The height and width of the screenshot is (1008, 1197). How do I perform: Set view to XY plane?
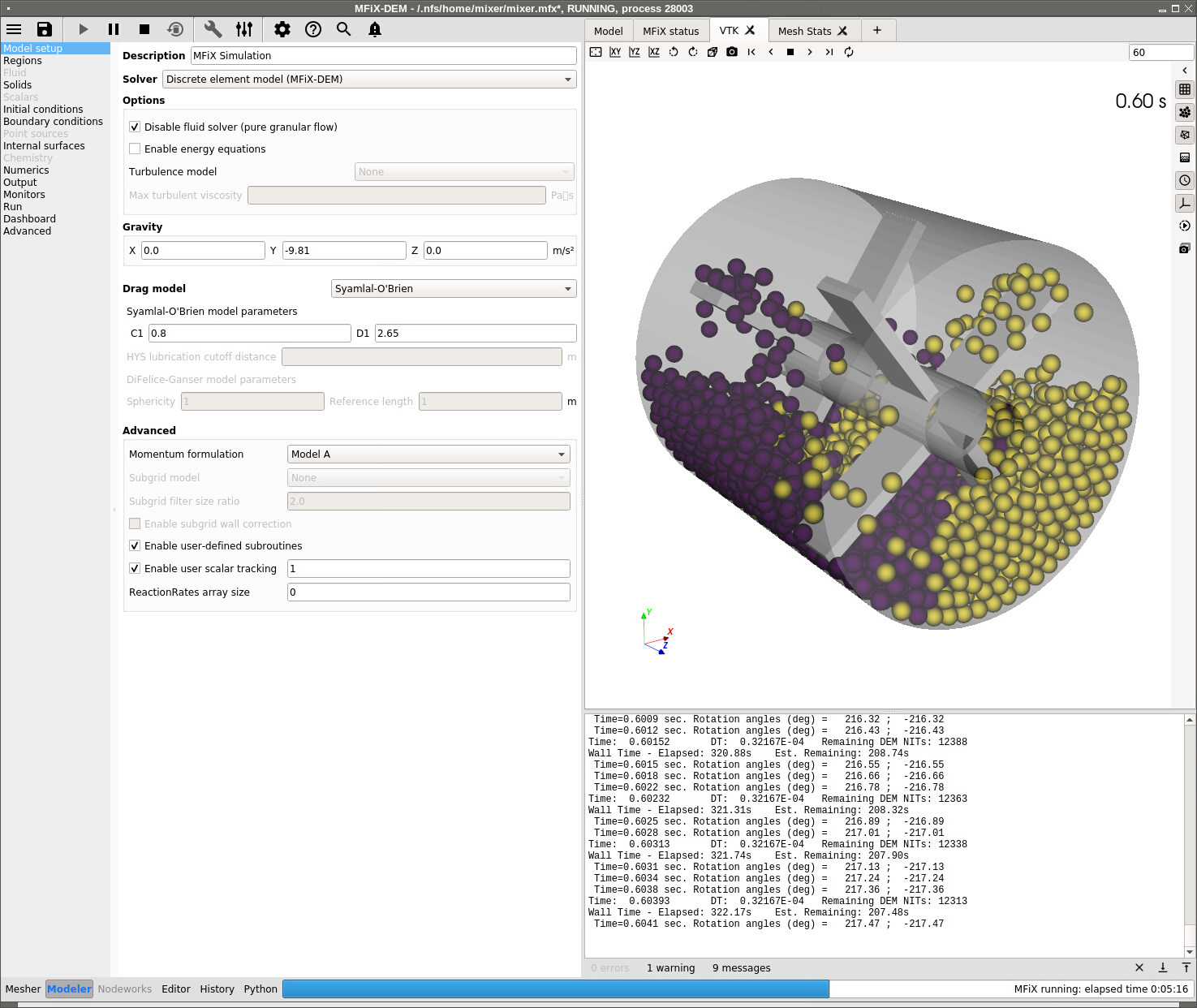(615, 52)
